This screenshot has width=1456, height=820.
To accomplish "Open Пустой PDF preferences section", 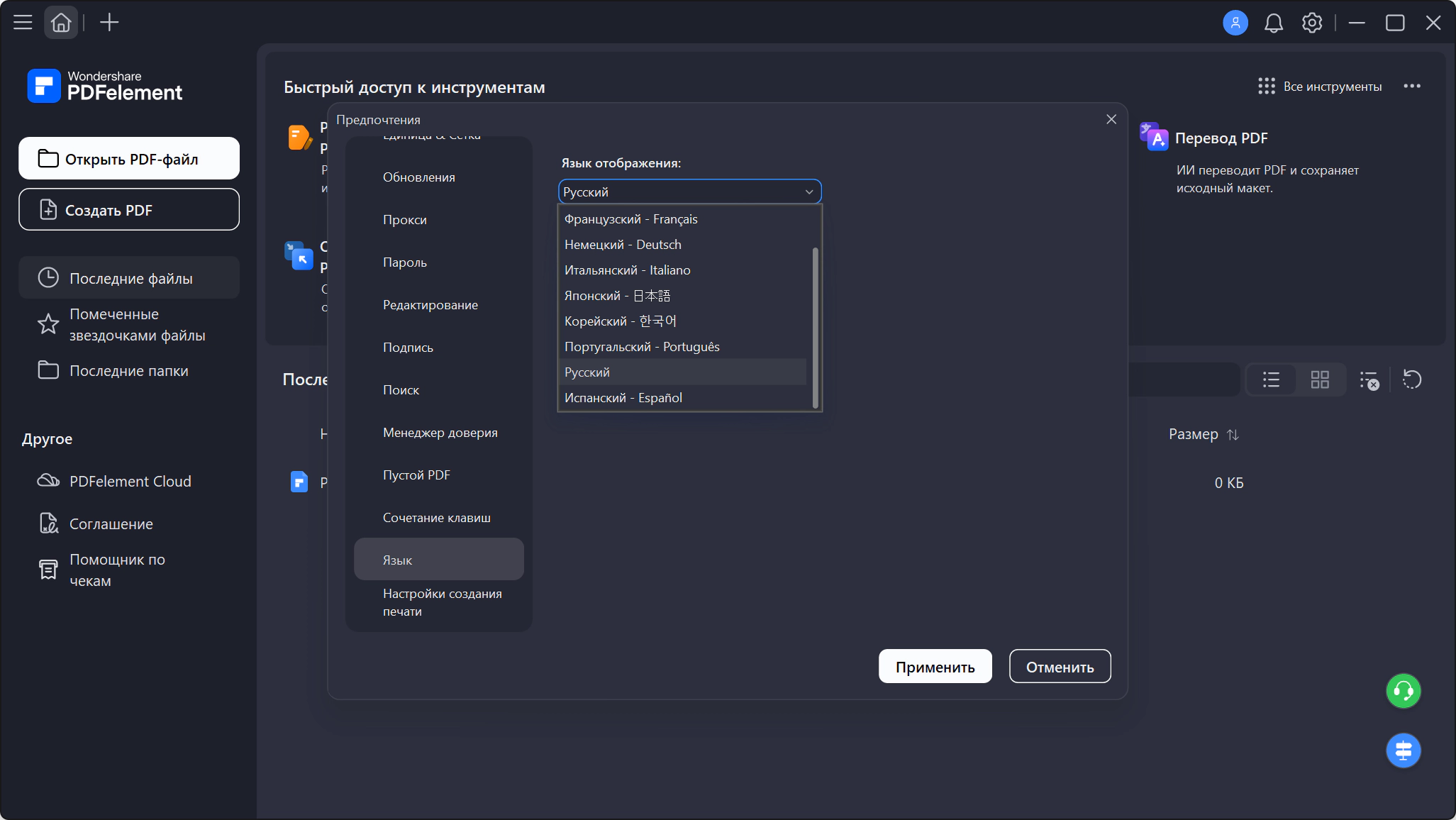I will 438,475.
